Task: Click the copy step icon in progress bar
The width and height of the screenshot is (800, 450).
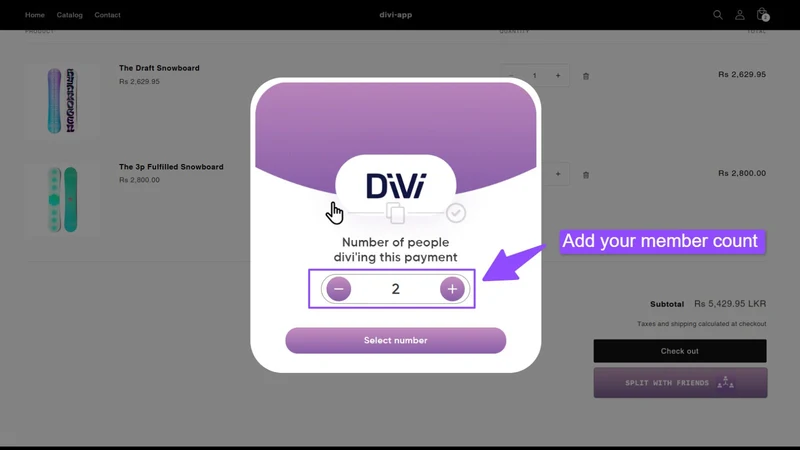Action: (395, 213)
